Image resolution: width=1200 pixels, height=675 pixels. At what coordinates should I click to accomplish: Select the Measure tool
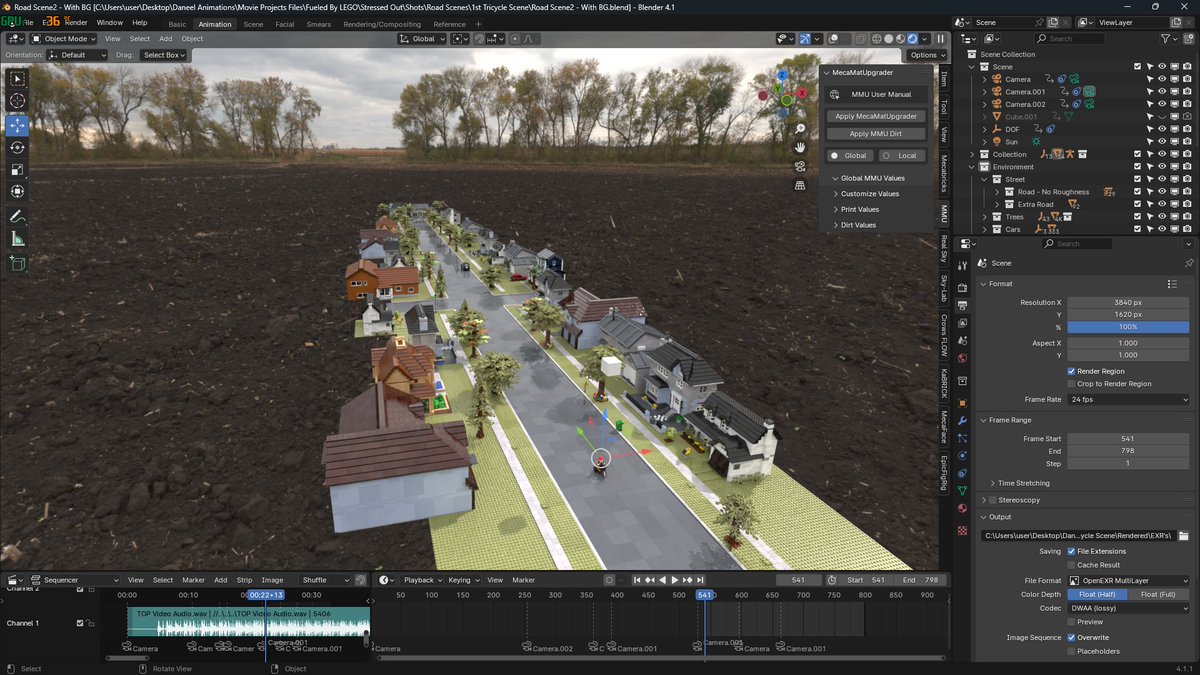point(17,239)
